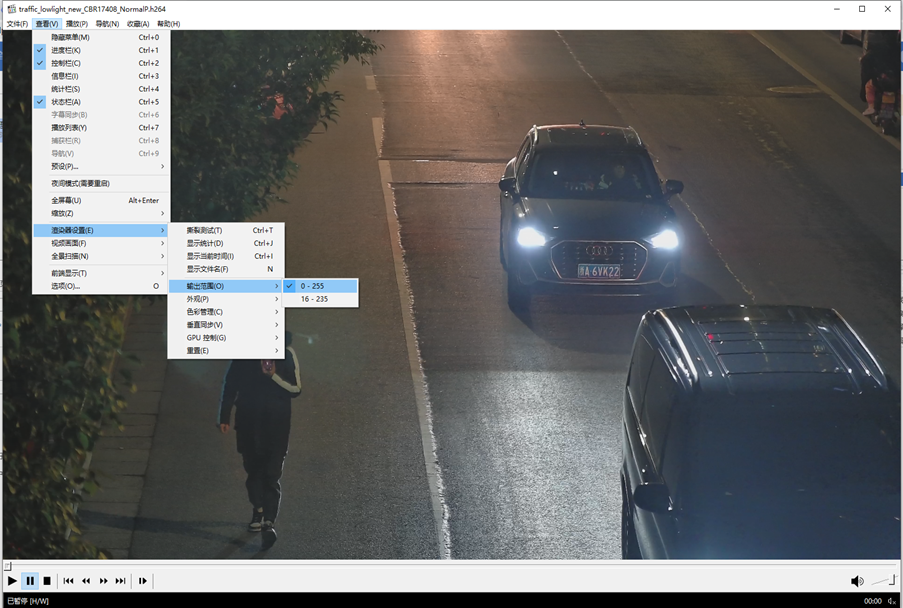Screen dimensions: 903x608
Task: Click the volume slider
Action: [x=883, y=580]
